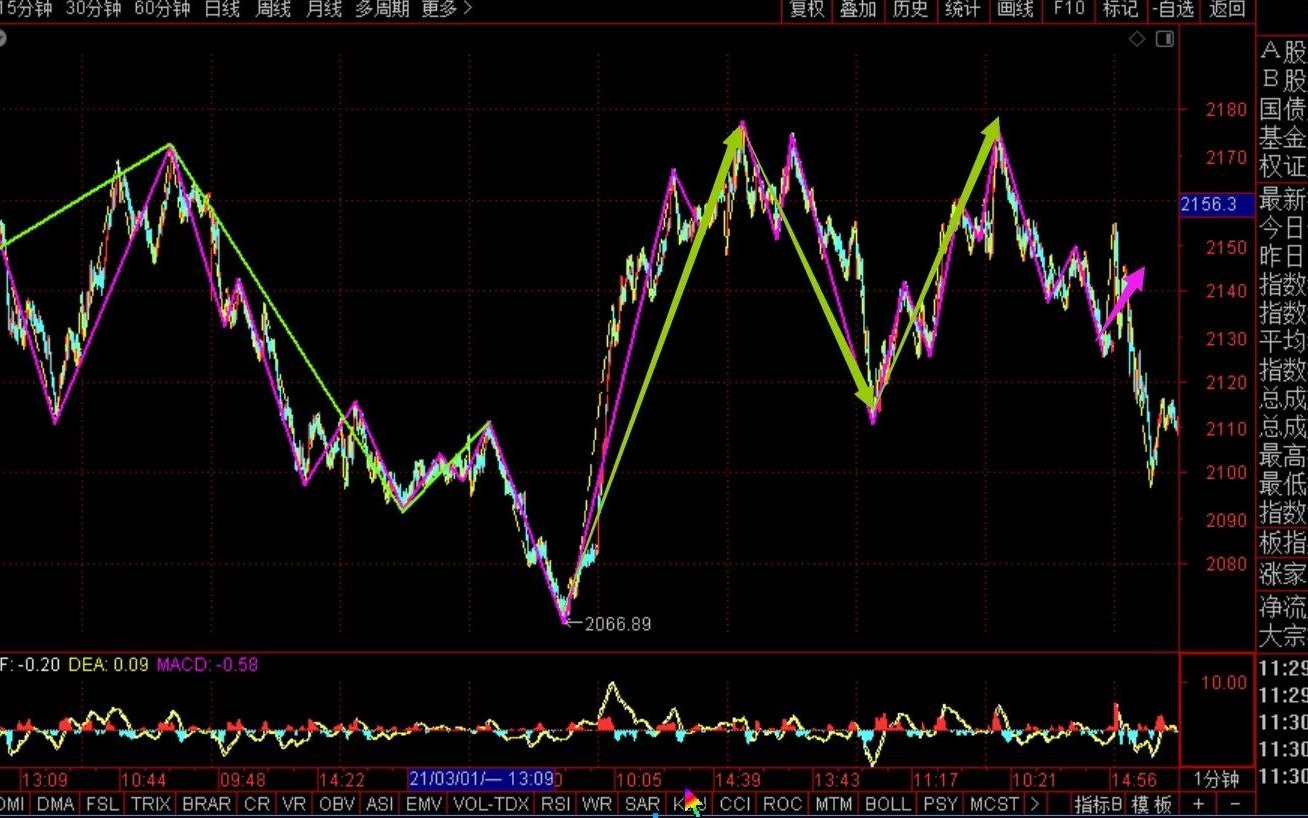This screenshot has height=818, width=1308.
Task: Select the SAR indicator tab
Action: pos(642,804)
